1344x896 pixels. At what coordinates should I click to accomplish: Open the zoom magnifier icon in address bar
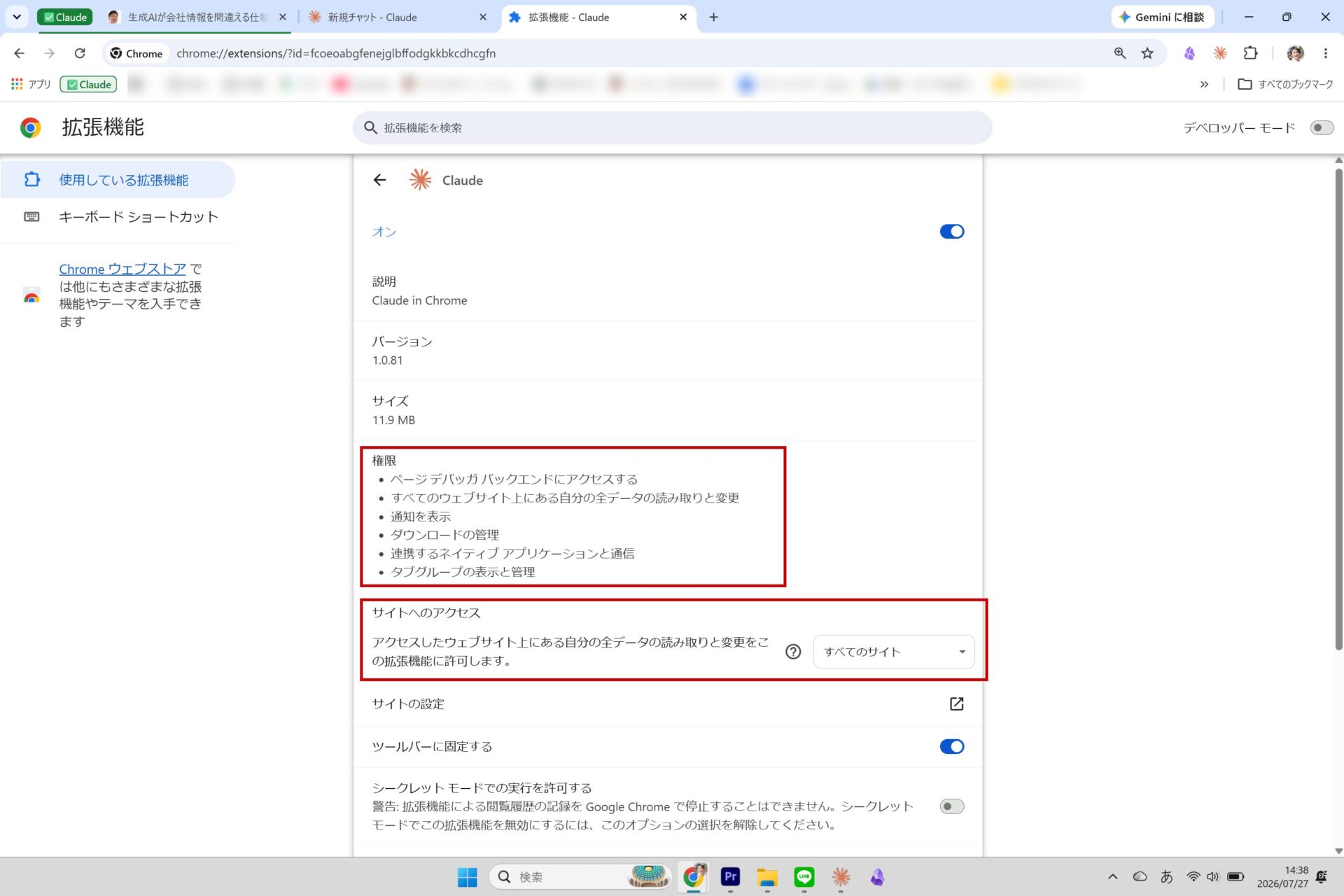pos(1120,53)
